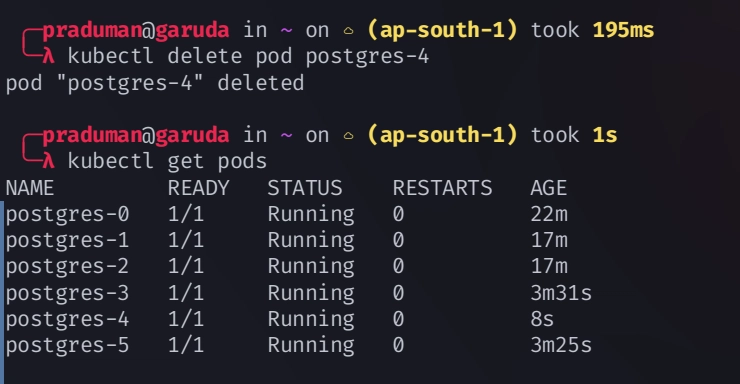The height and width of the screenshot is (384, 740).
Task: Click the 'kubectl delete pod postgres-4' command
Action: [x=248, y=57]
